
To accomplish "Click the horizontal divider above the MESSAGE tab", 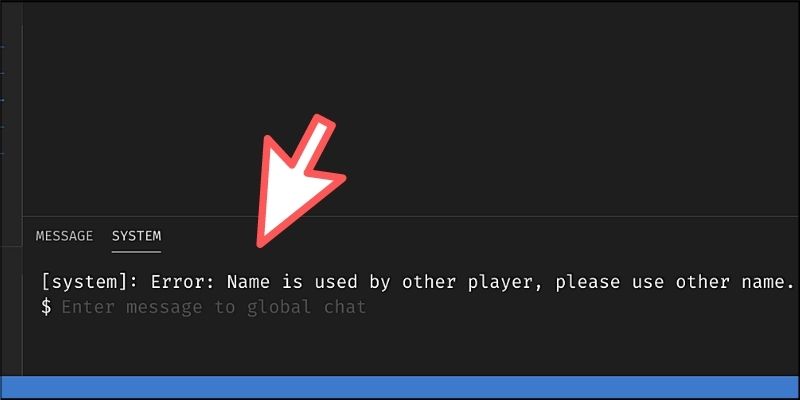I will pyautogui.click(x=411, y=216).
